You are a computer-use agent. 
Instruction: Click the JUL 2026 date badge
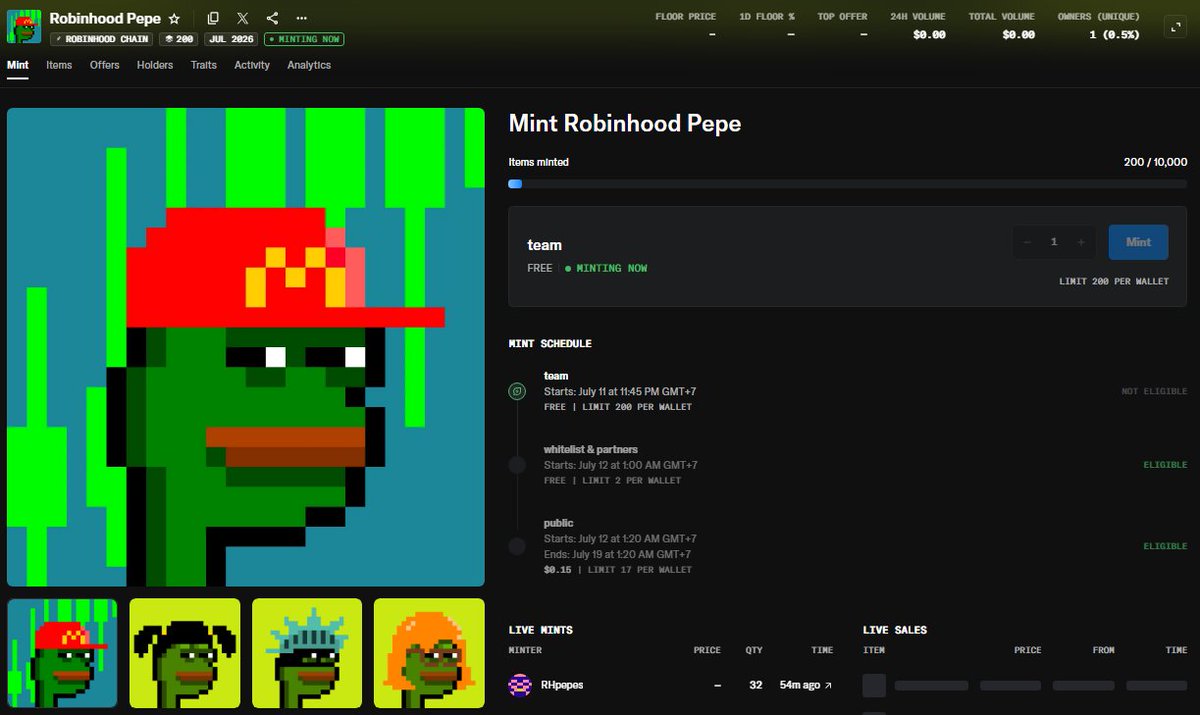tap(232, 39)
